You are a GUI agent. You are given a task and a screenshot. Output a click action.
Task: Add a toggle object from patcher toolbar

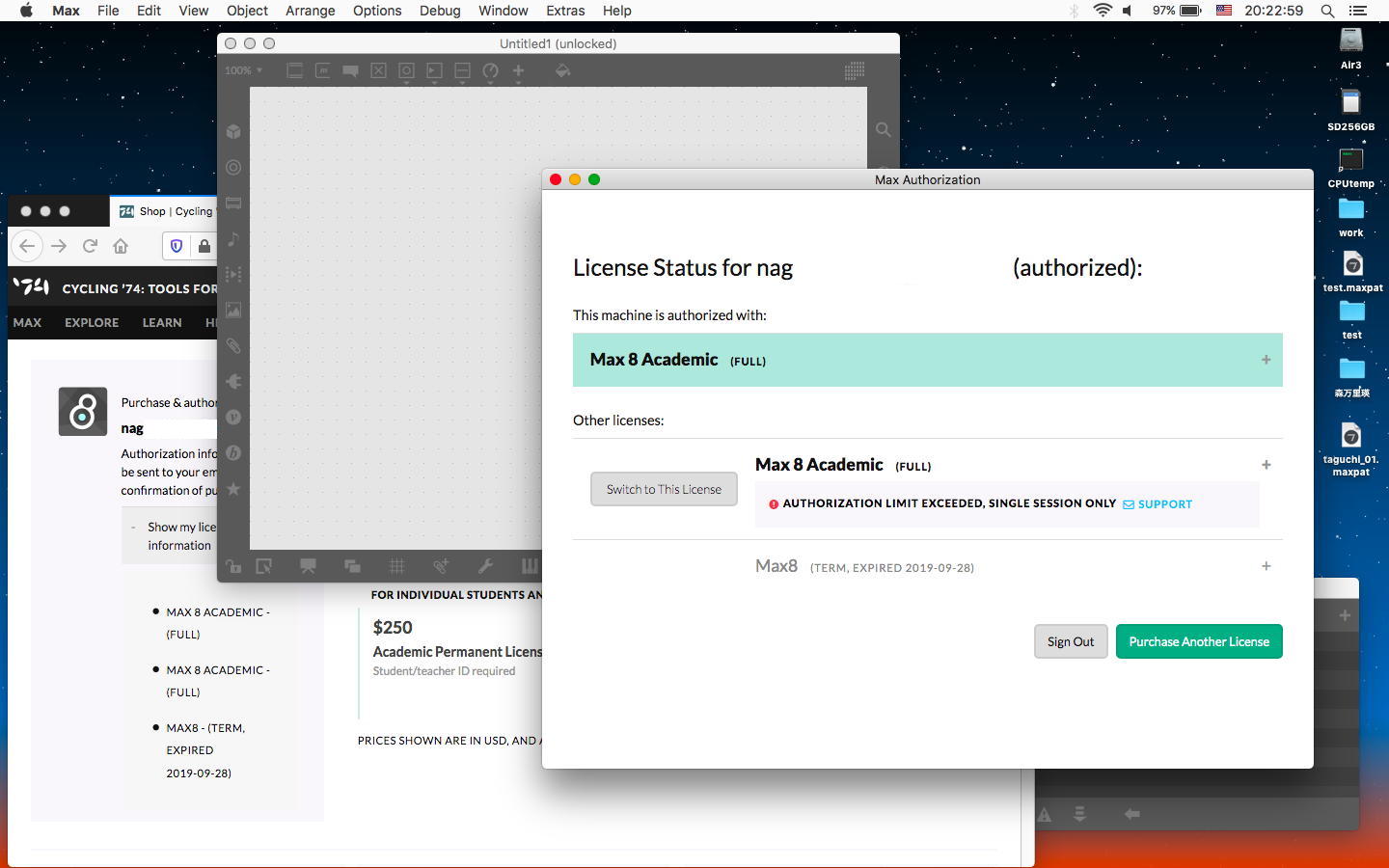coord(378,70)
